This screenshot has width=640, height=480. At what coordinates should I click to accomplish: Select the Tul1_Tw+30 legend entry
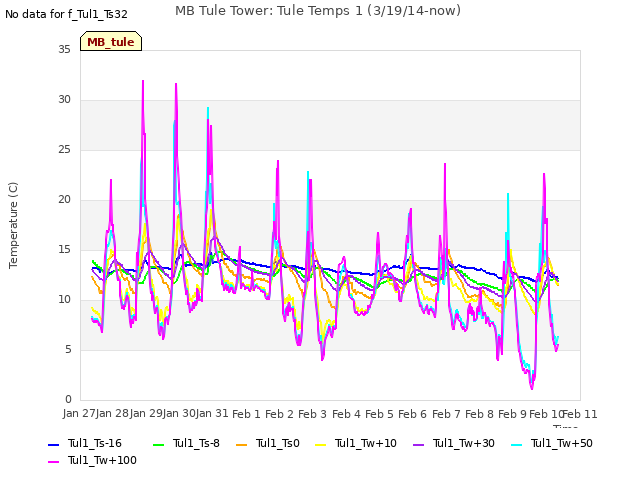(454, 443)
